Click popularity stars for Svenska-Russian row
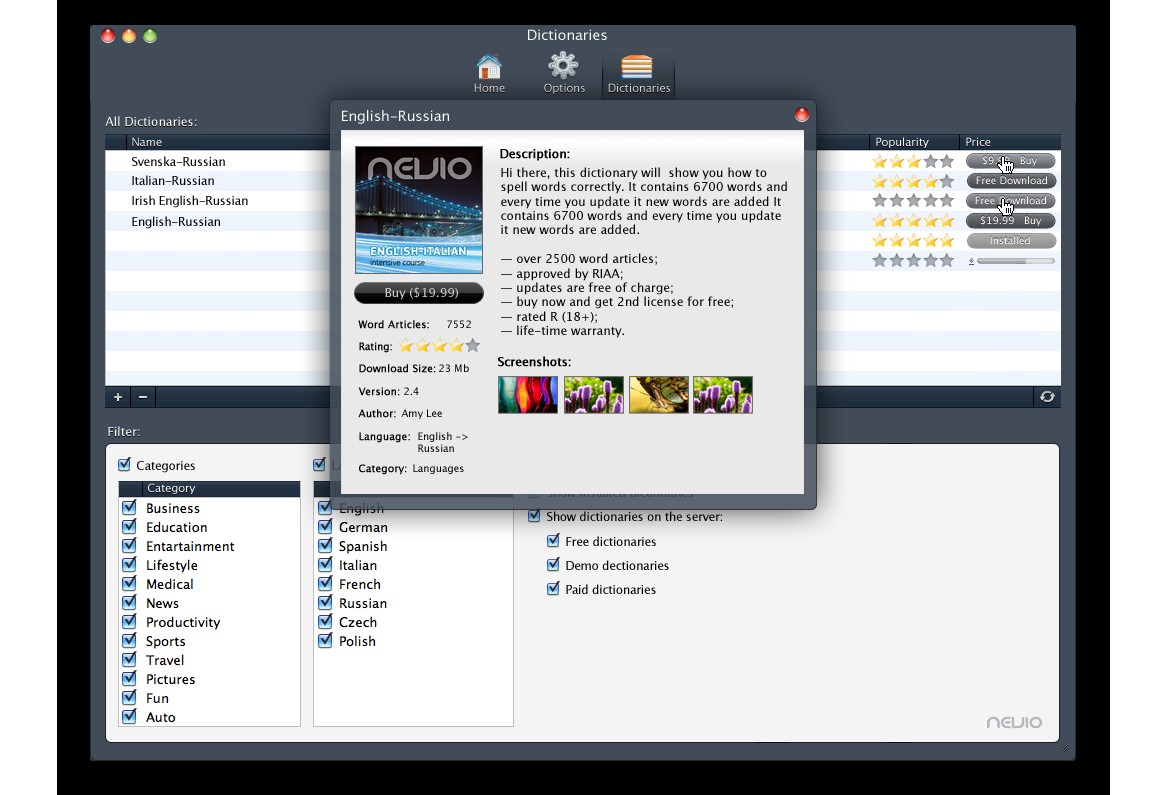 (913, 161)
